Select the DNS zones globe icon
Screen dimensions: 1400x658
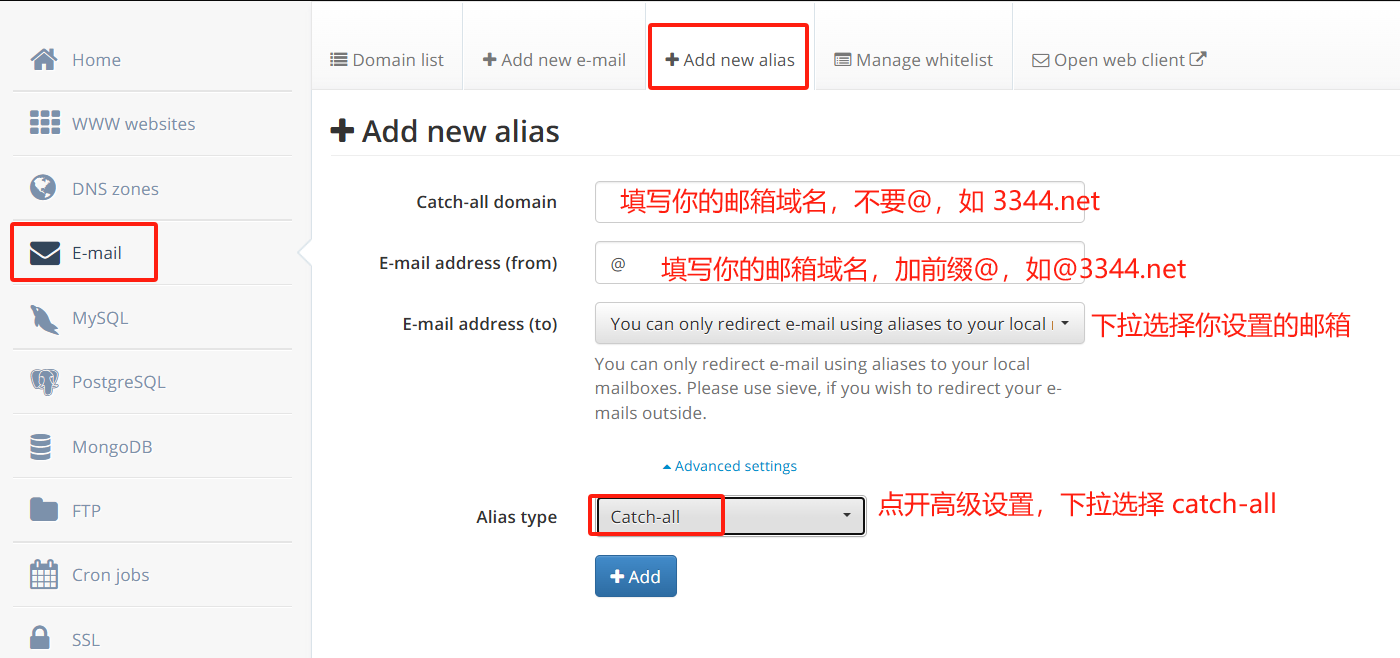click(x=43, y=187)
